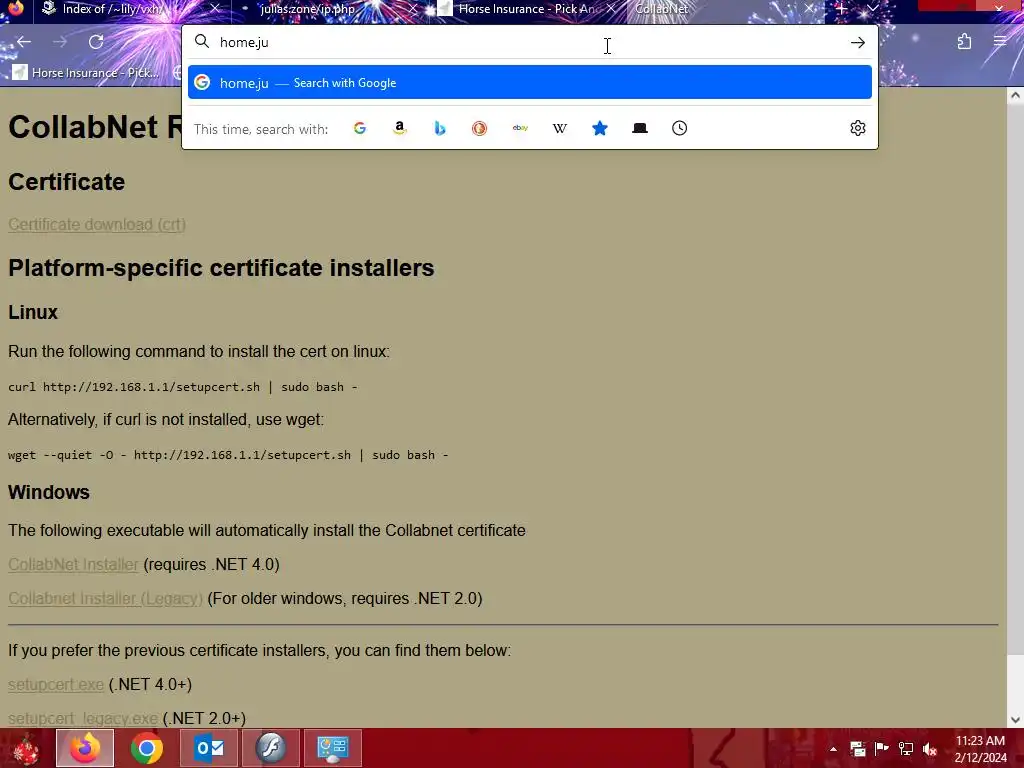Click the 'Windows' heading
Image resolution: width=1024 pixels, height=768 pixels.
pos(49,492)
